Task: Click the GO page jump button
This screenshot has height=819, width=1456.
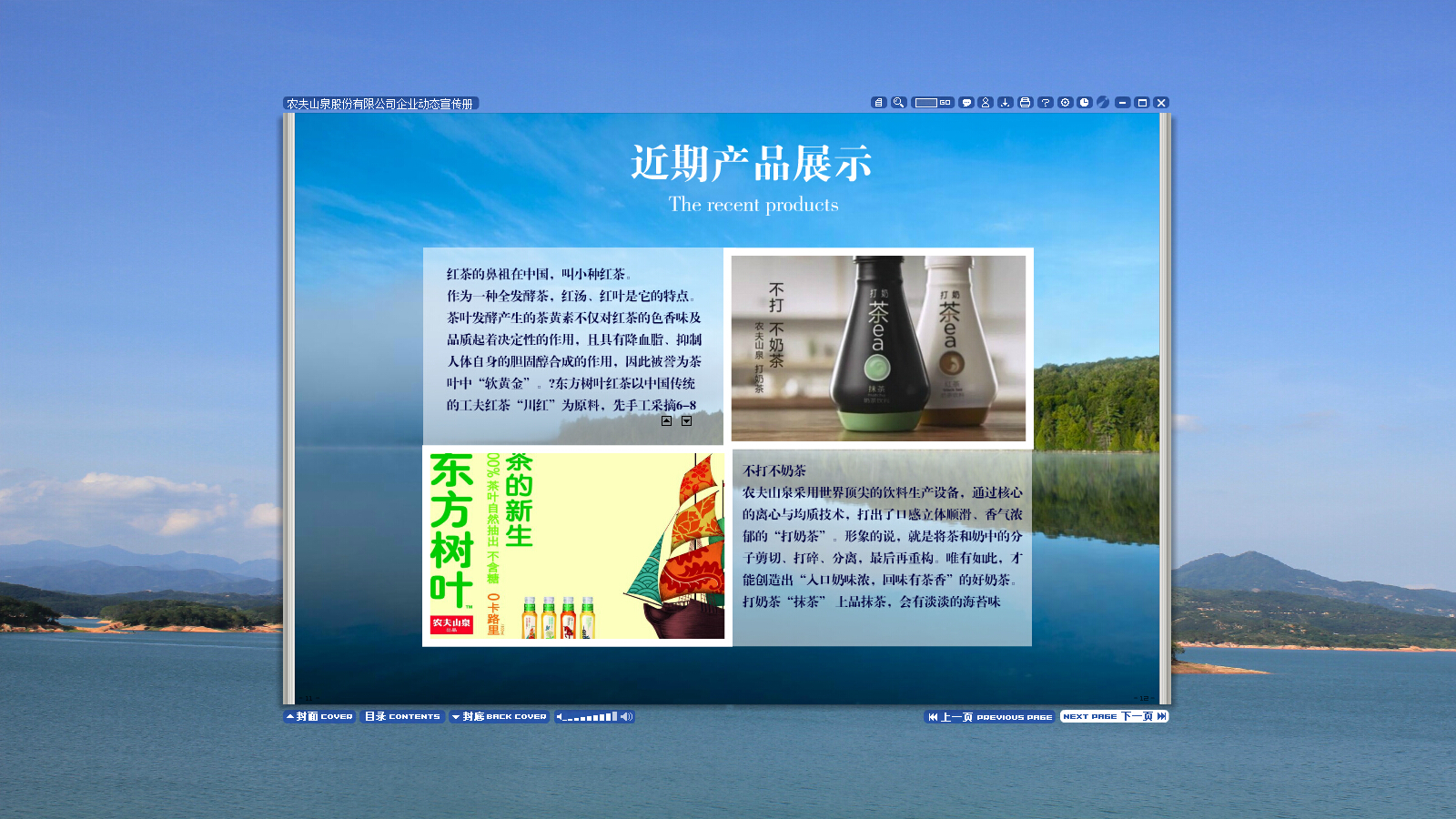Action: click(945, 103)
